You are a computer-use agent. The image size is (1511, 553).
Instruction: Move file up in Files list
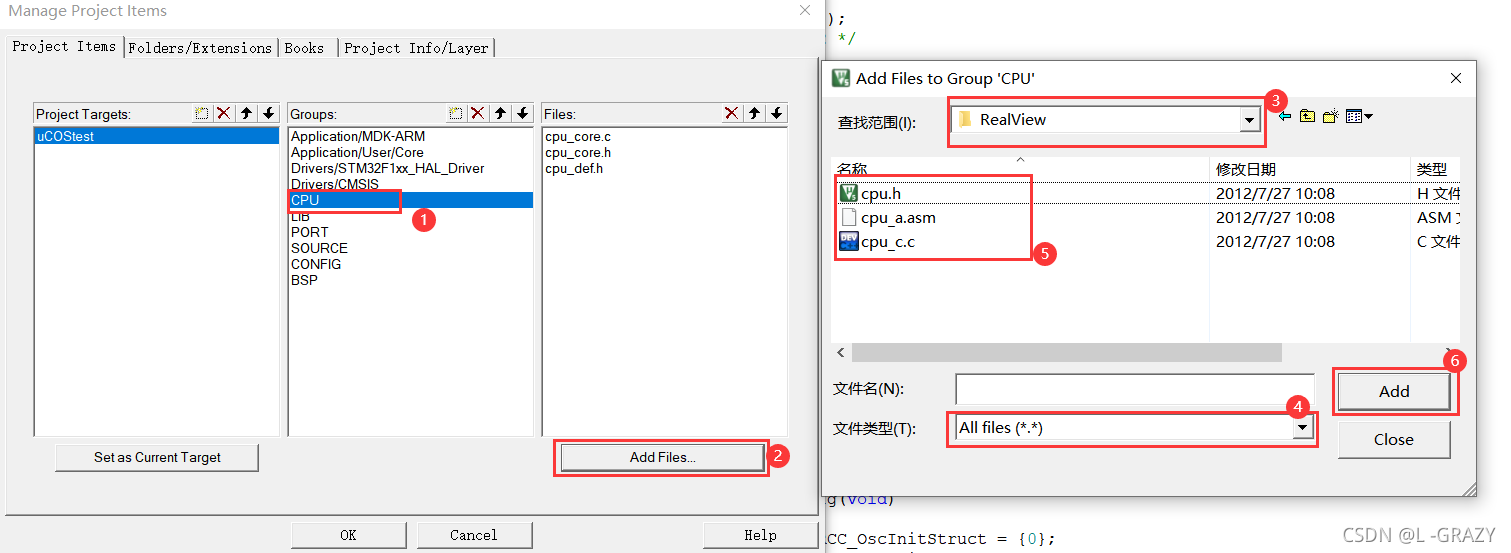click(754, 114)
